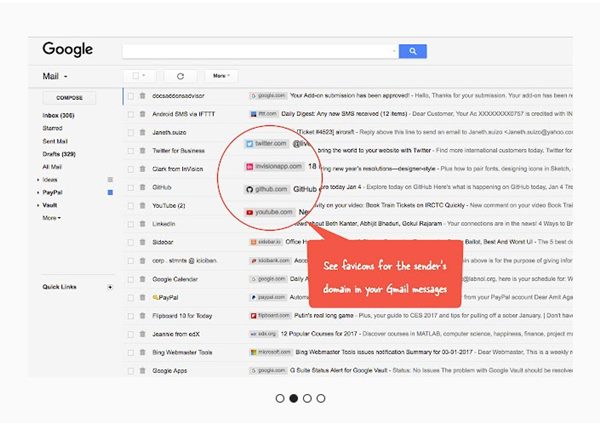This screenshot has height=423, width=600.
Task: Click the flipboard.com favicon badge
Action: [x=270, y=316]
